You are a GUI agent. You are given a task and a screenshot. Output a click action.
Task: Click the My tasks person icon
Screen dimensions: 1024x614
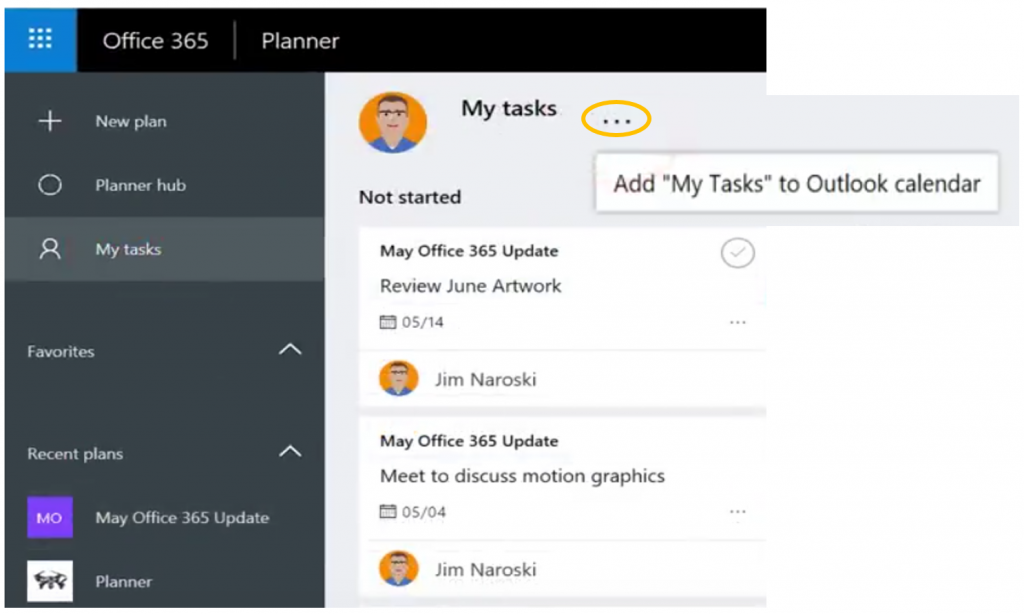[x=50, y=249]
